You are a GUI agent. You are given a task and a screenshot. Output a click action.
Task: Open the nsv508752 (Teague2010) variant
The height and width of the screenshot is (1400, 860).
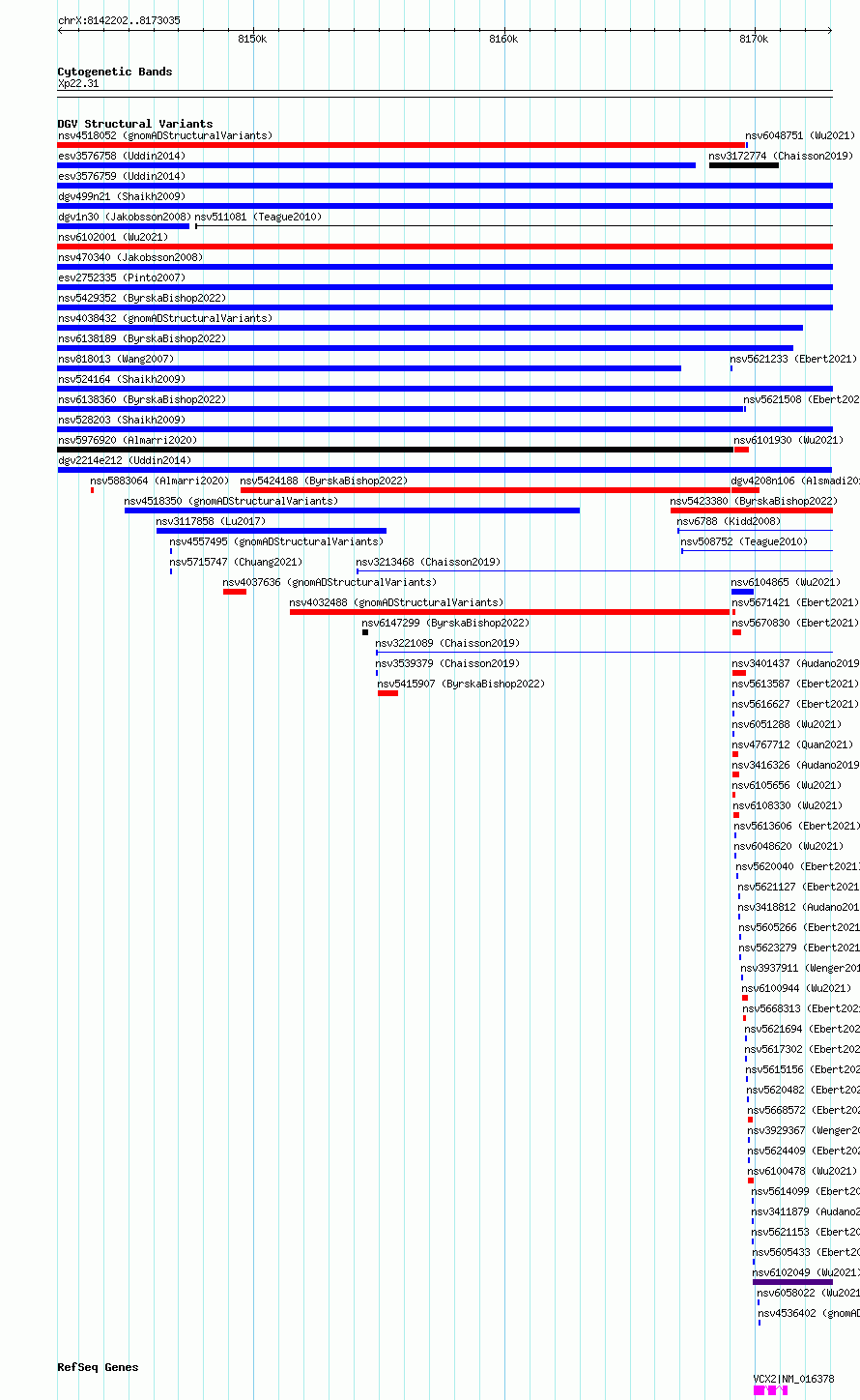744,541
